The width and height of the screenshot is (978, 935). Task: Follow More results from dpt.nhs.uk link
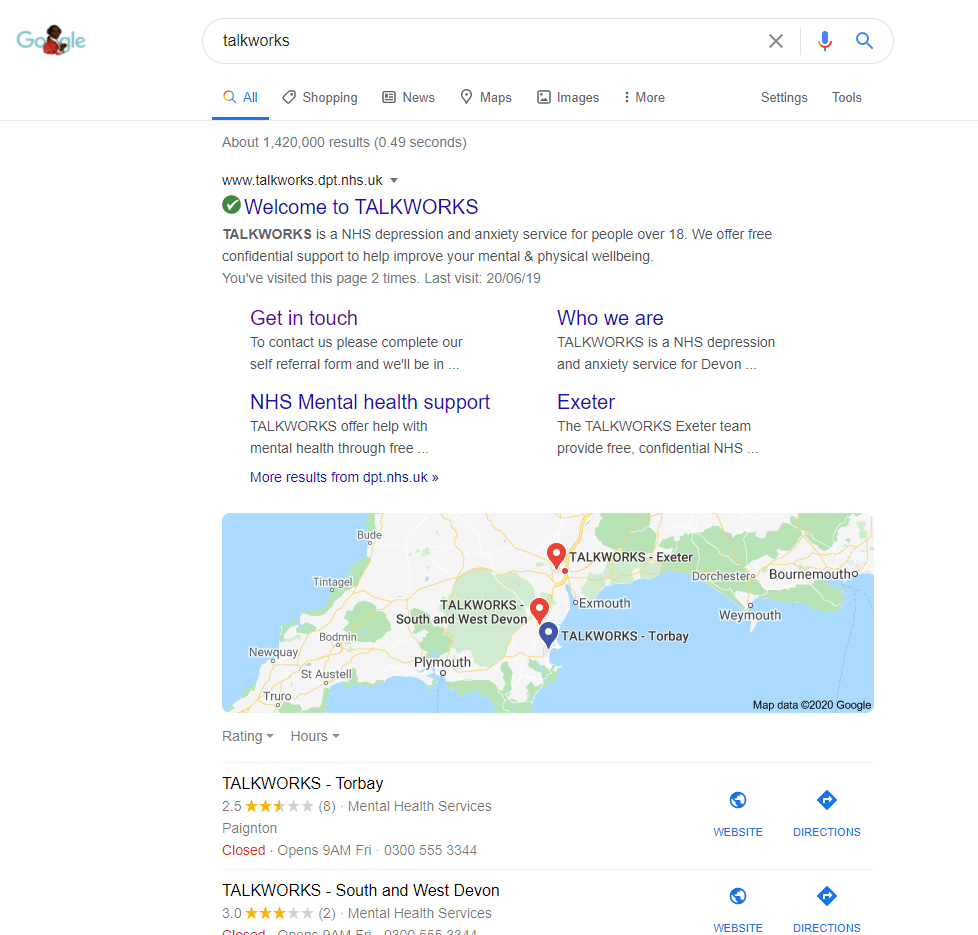click(x=344, y=477)
